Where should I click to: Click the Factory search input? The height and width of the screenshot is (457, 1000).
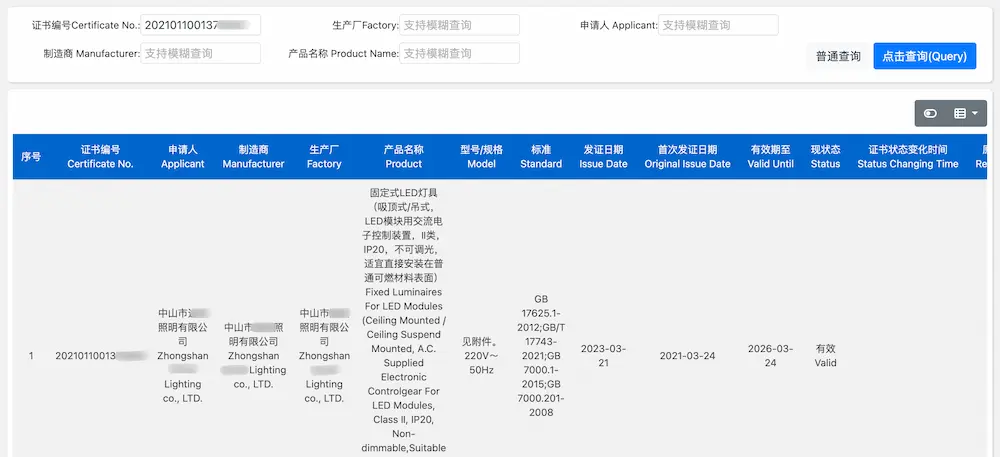click(459, 25)
